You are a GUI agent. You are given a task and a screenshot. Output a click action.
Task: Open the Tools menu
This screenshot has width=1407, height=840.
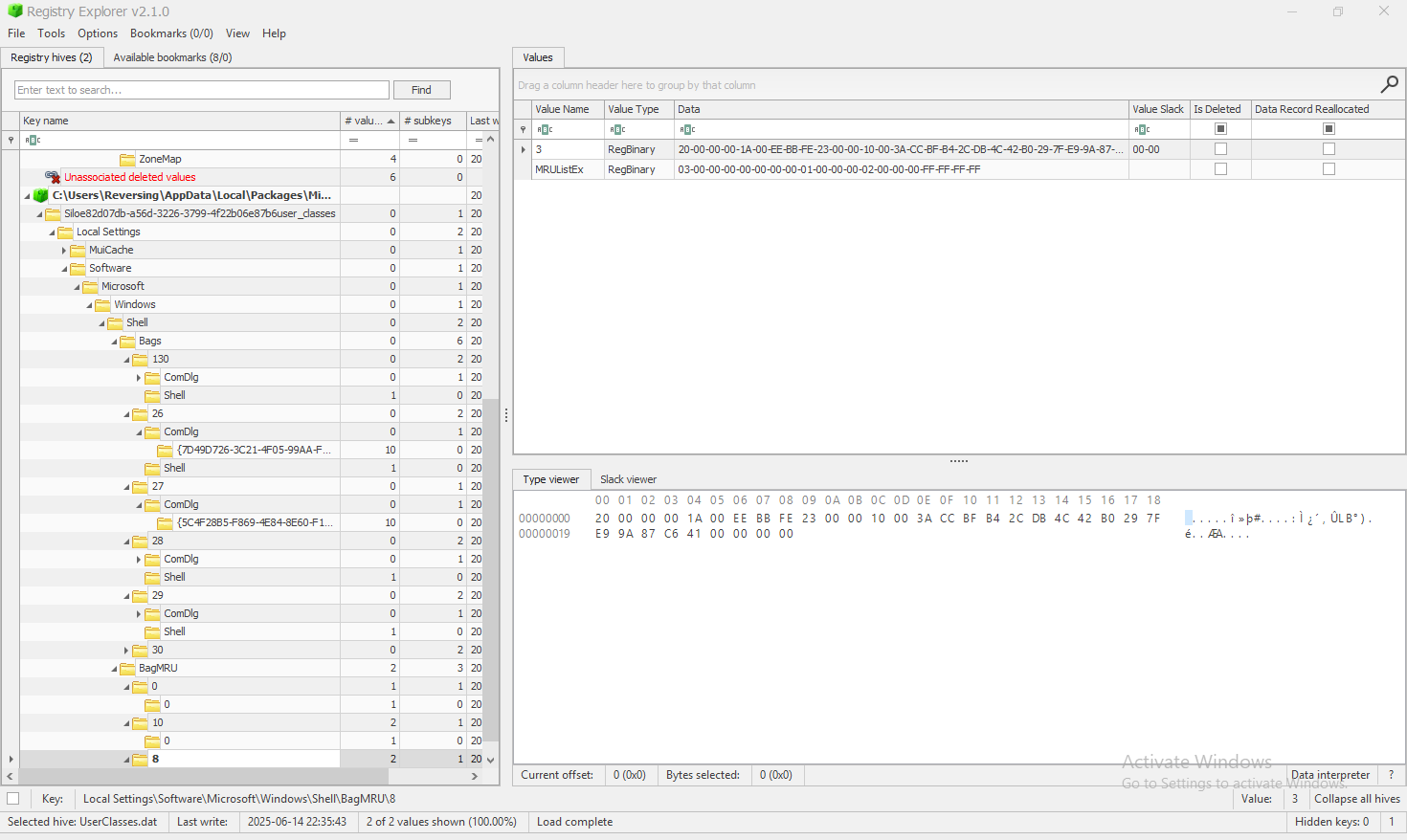tap(52, 33)
